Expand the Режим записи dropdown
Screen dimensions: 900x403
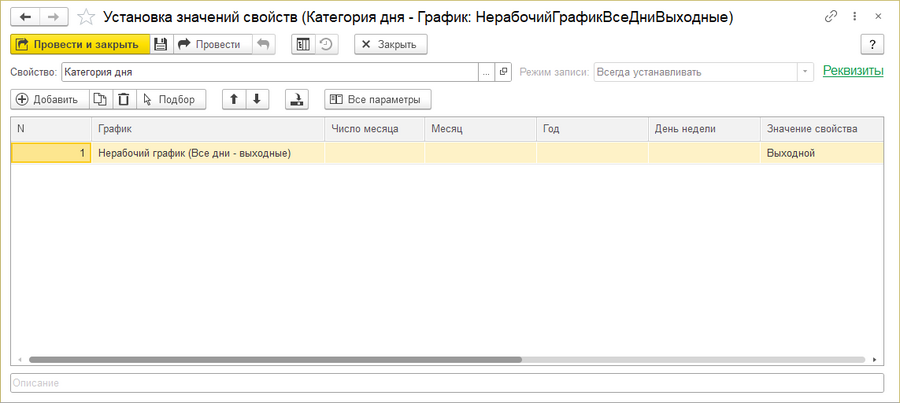tap(805, 72)
